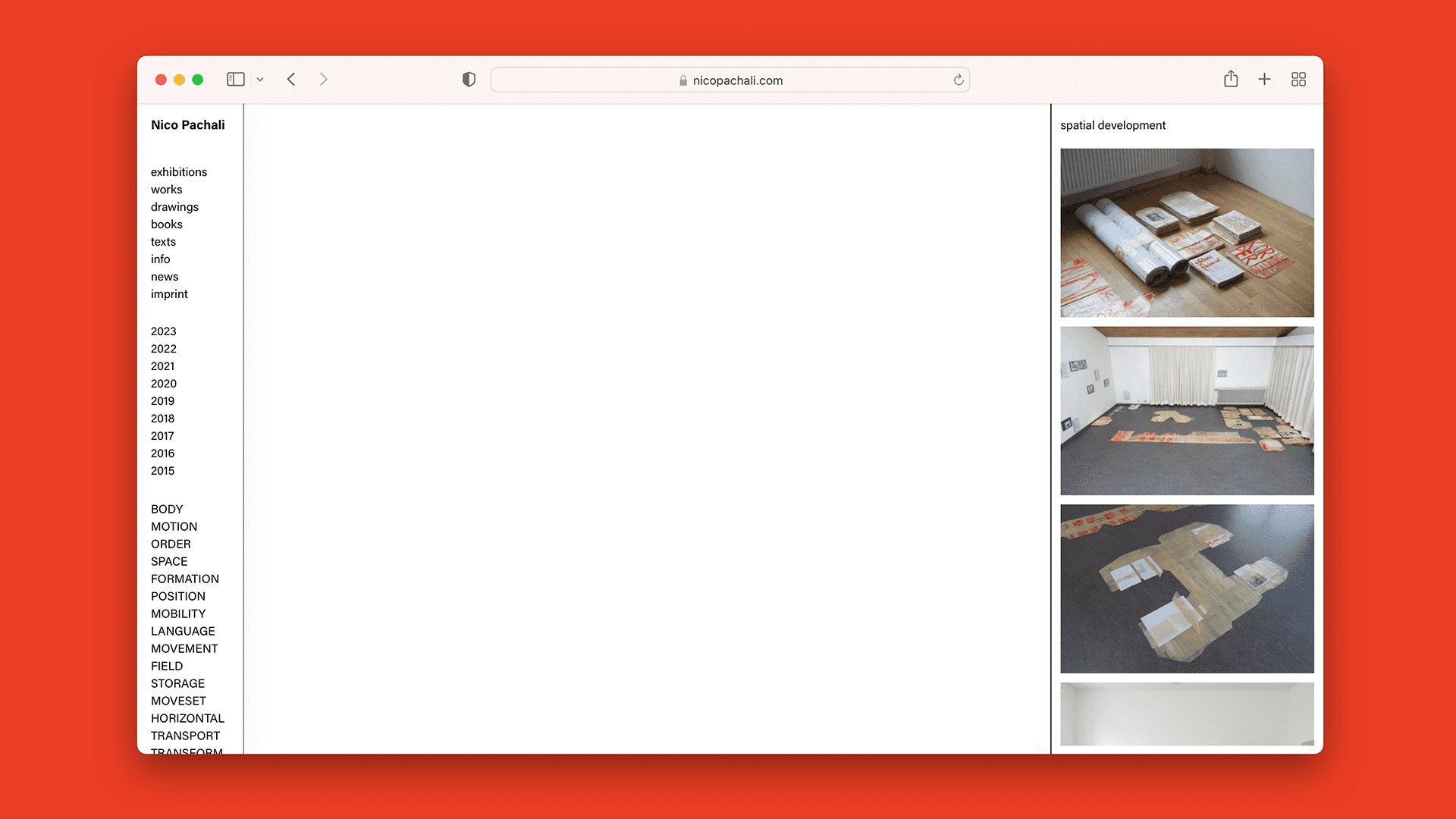Viewport: 1456px width, 819px height.
Task: Go to the imprint page
Action: (169, 294)
